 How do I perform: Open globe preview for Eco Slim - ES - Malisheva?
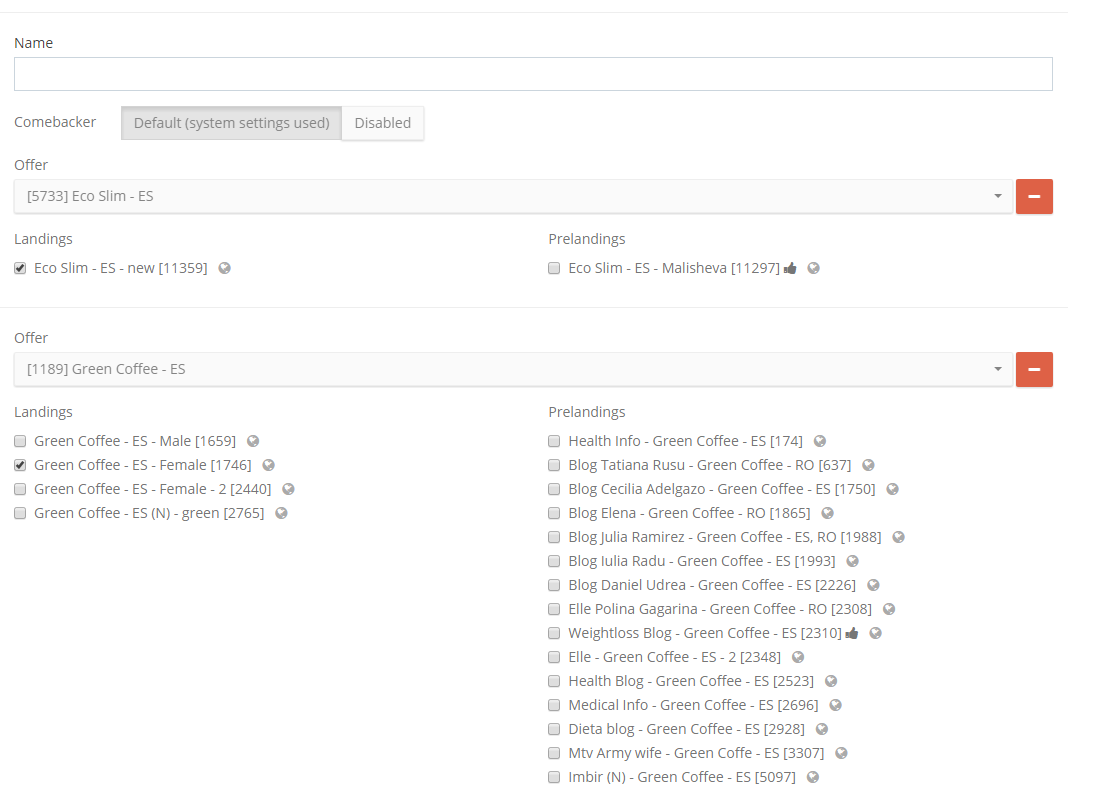tap(813, 267)
